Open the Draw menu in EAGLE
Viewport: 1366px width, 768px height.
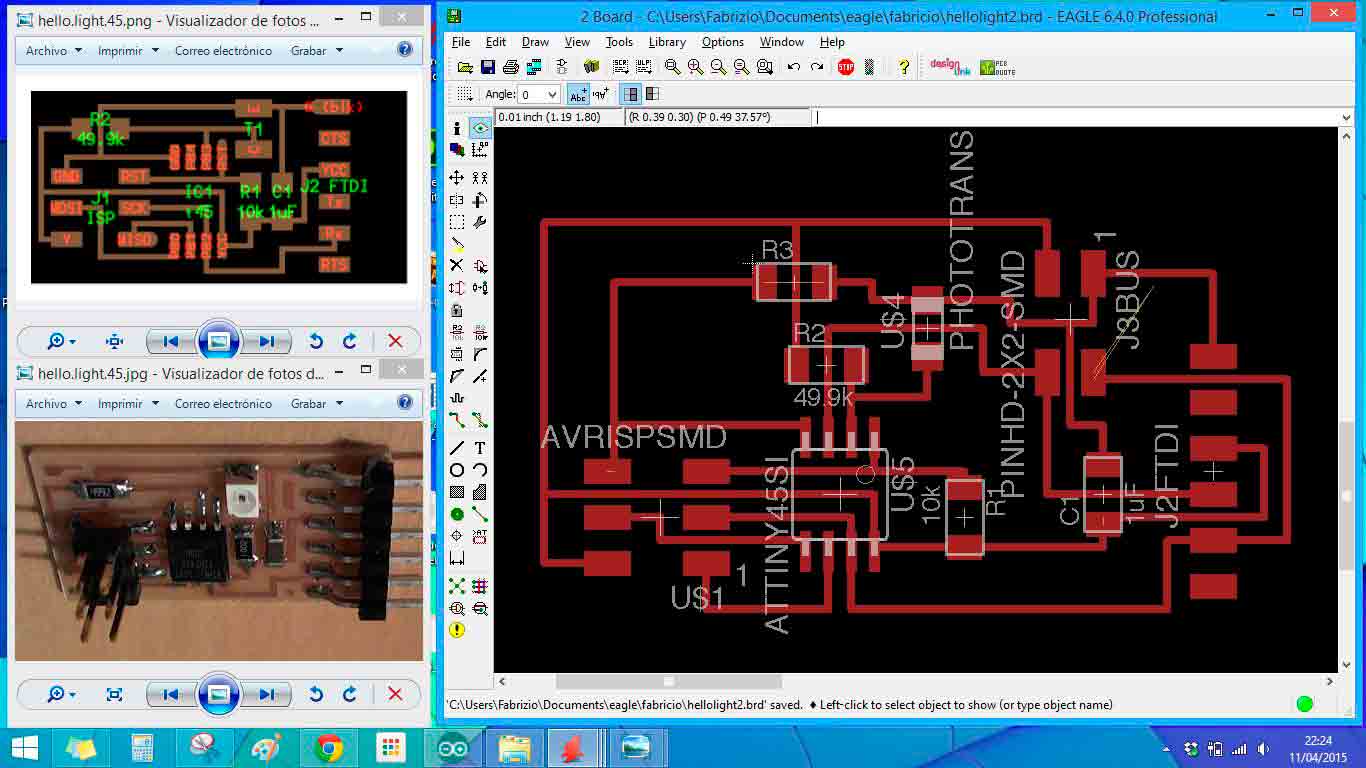535,42
